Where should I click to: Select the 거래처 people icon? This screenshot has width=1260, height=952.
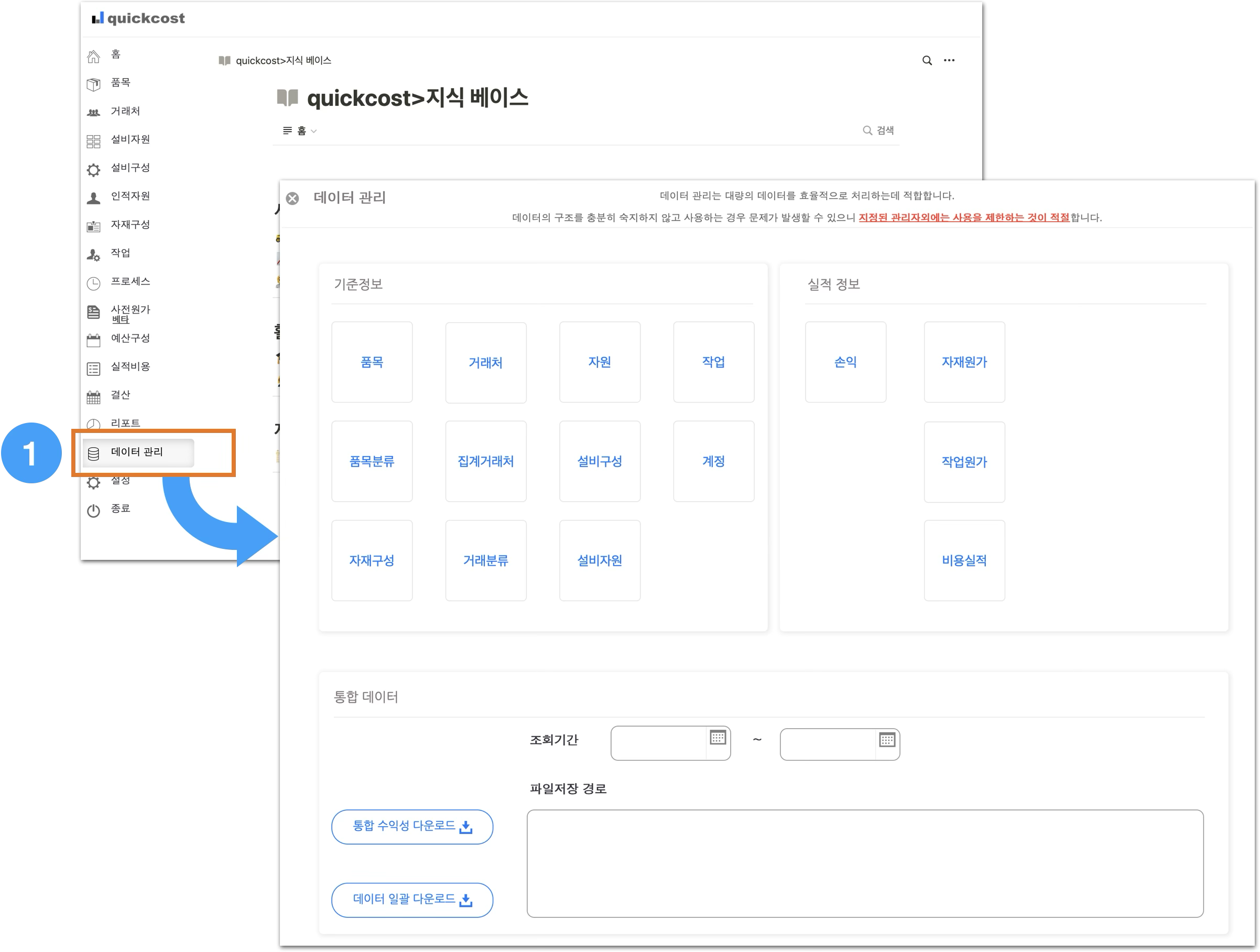93,113
